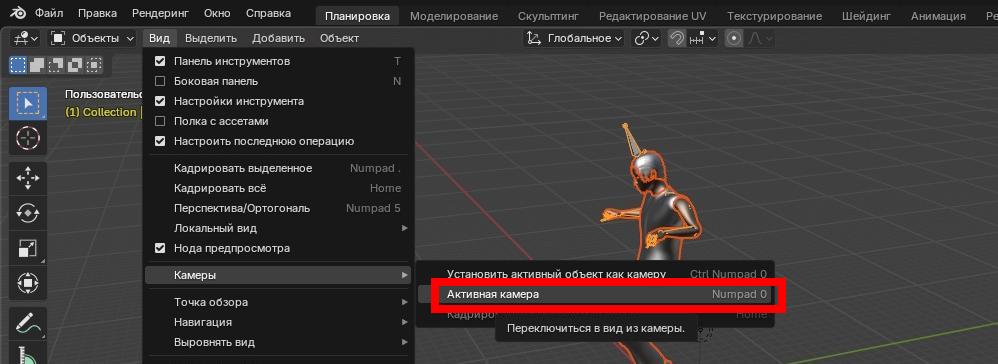Enable proportional editing circle icon
Viewport: 998px width, 364px height.
click(x=734, y=39)
